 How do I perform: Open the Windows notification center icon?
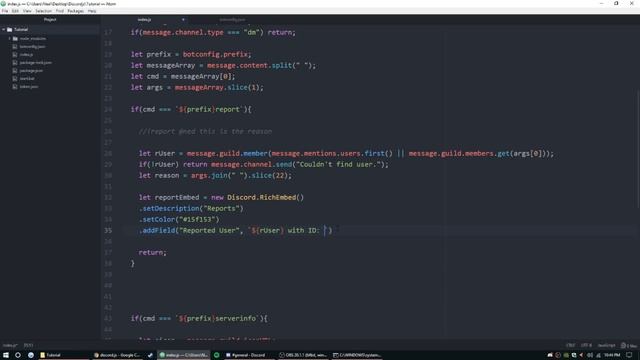(x=629, y=355)
